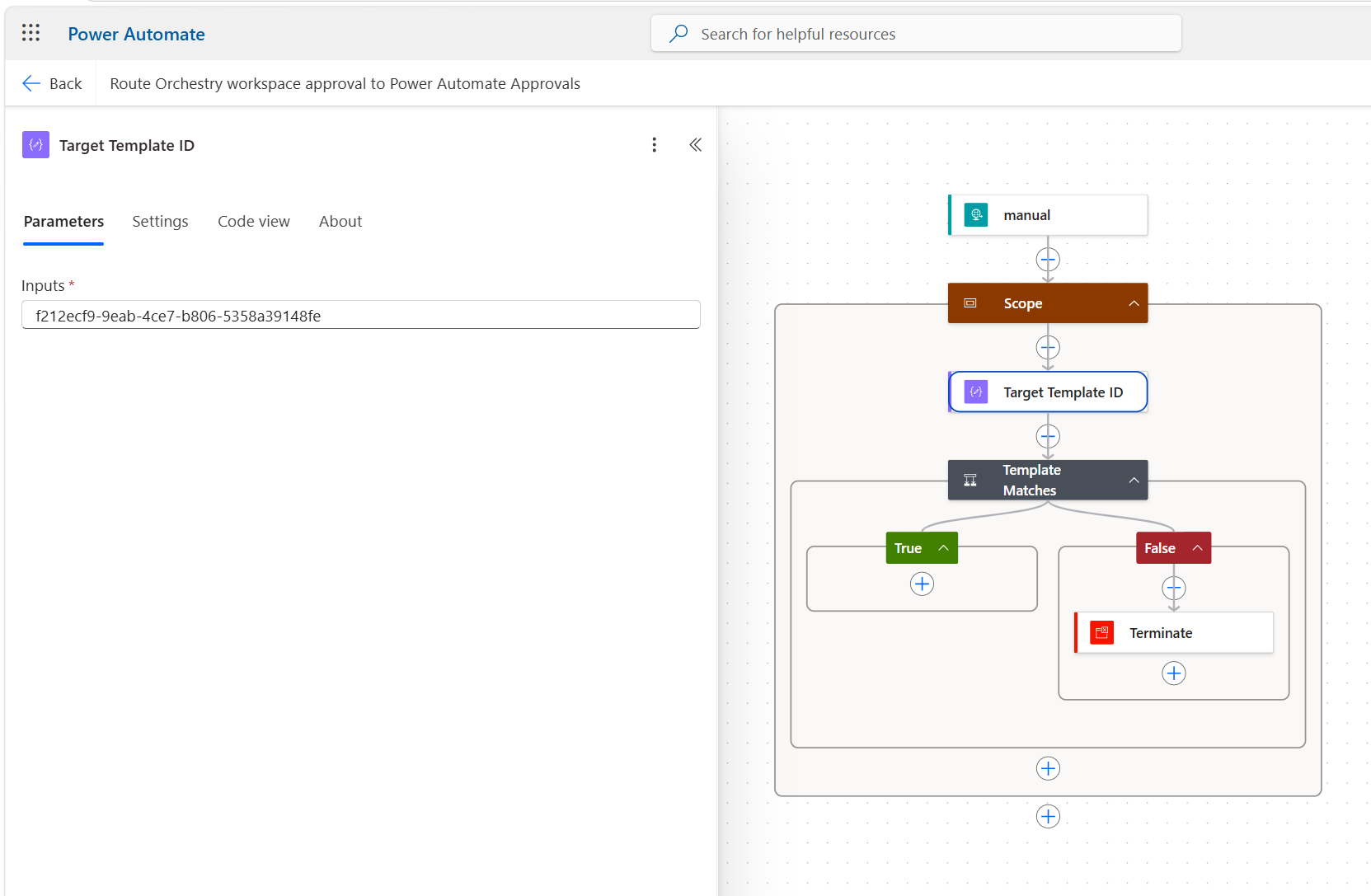Add an action after Template Matches condition
This screenshot has height=896, width=1371.
pos(1048,769)
